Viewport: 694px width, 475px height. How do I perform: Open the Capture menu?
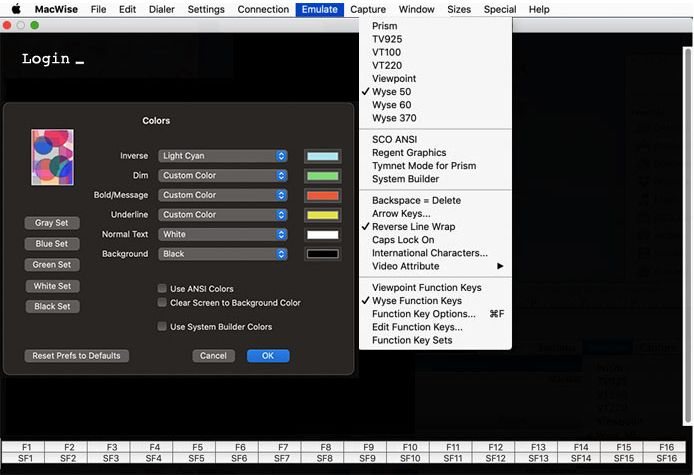point(368,9)
